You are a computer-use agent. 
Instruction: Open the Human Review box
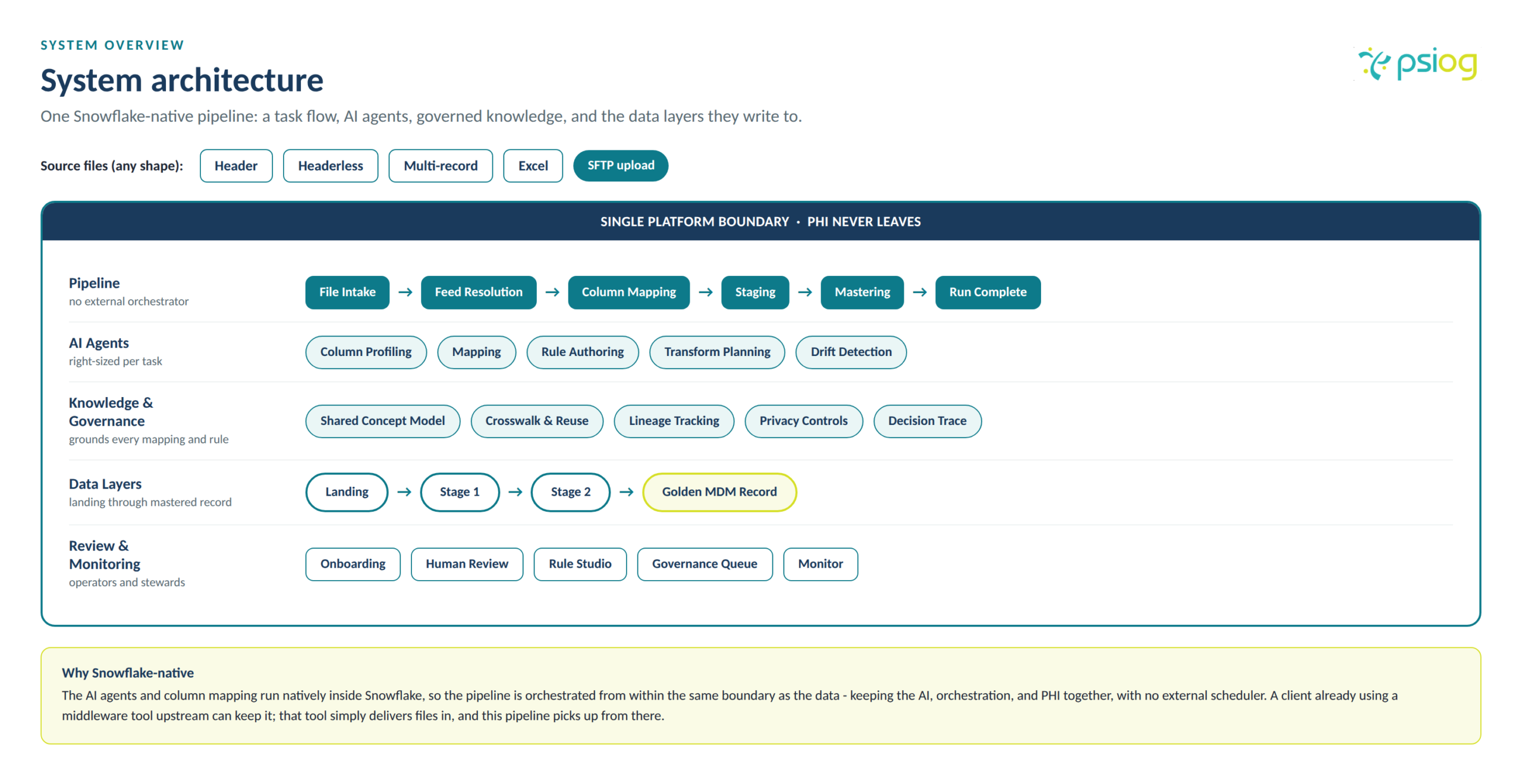[x=467, y=564]
